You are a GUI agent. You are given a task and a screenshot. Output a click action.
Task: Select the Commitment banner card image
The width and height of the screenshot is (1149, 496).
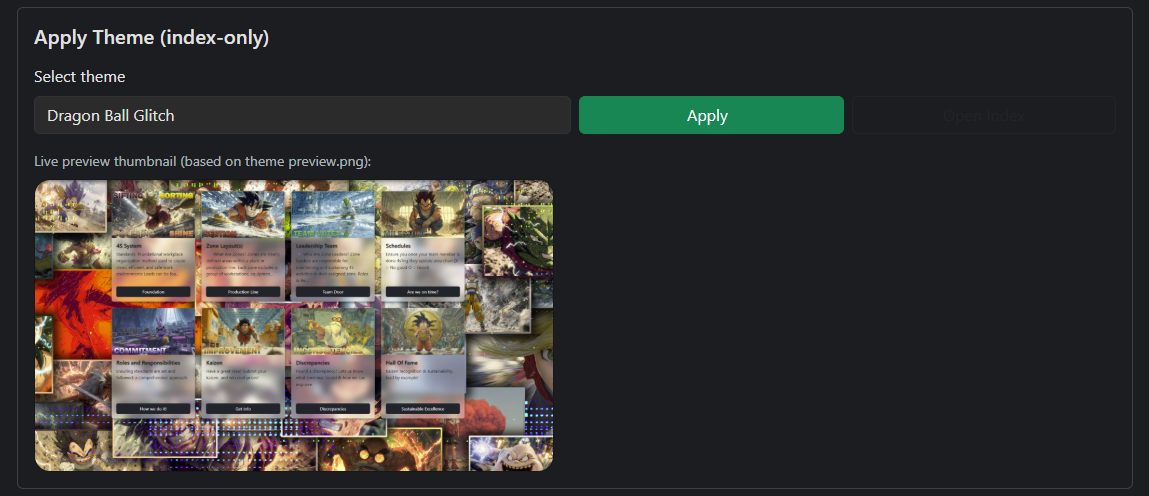(x=153, y=331)
